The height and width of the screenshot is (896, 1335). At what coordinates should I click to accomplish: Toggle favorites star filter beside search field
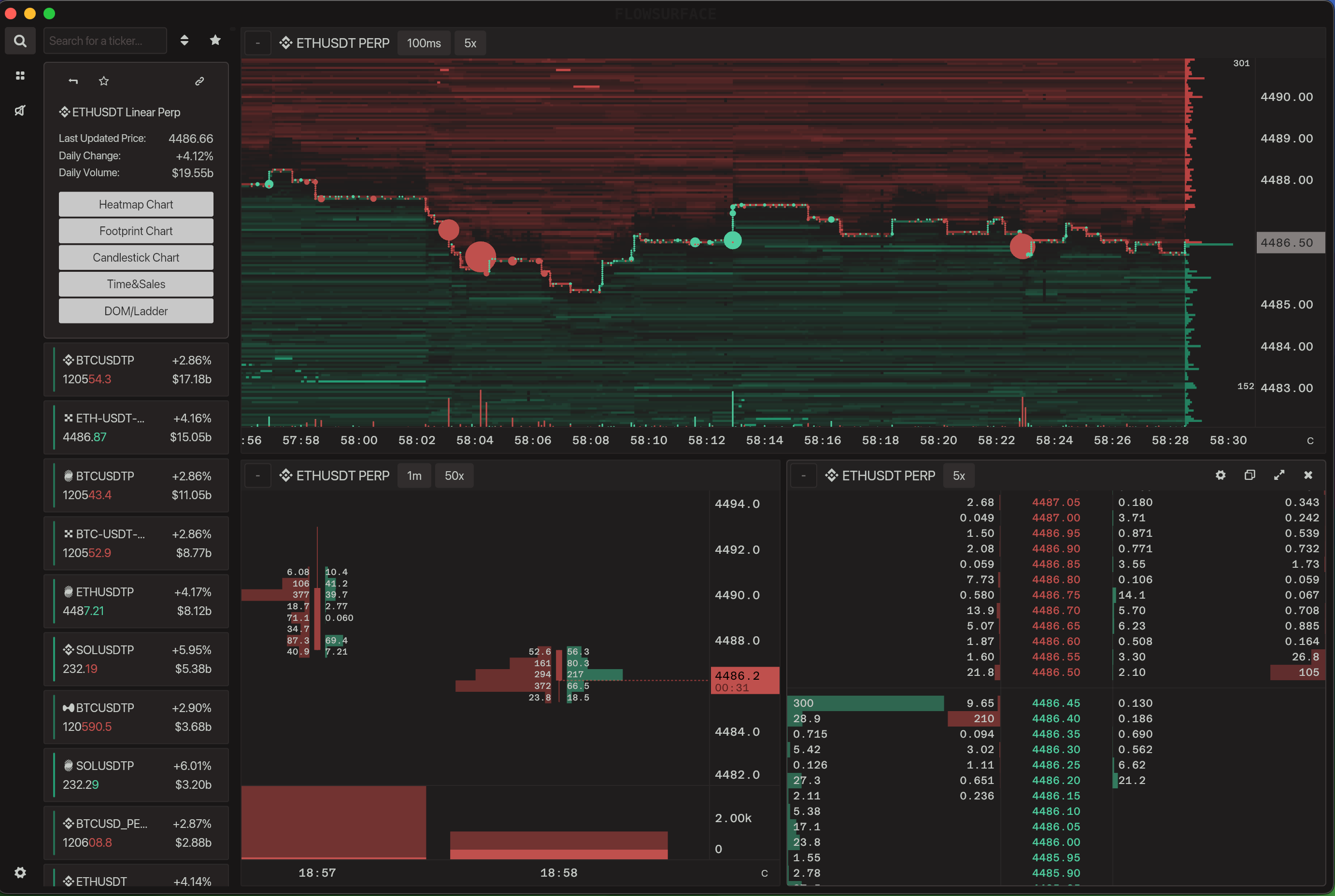tap(215, 40)
